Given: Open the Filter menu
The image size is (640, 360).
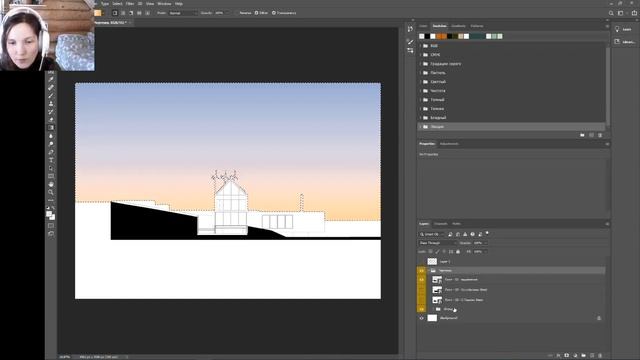Looking at the screenshot, I should pos(130,4).
